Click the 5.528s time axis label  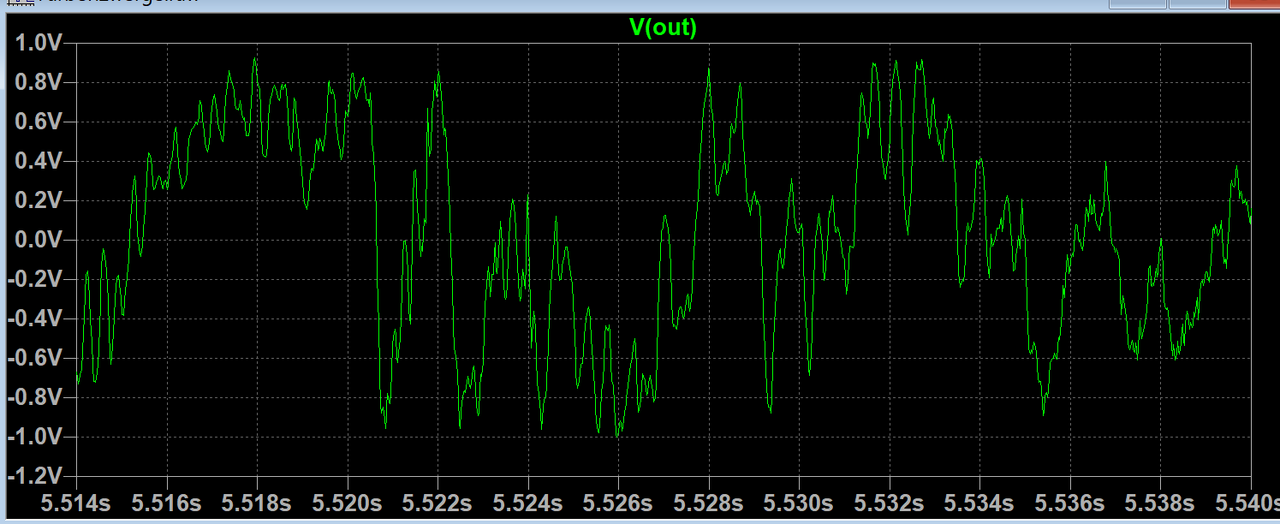click(x=708, y=502)
